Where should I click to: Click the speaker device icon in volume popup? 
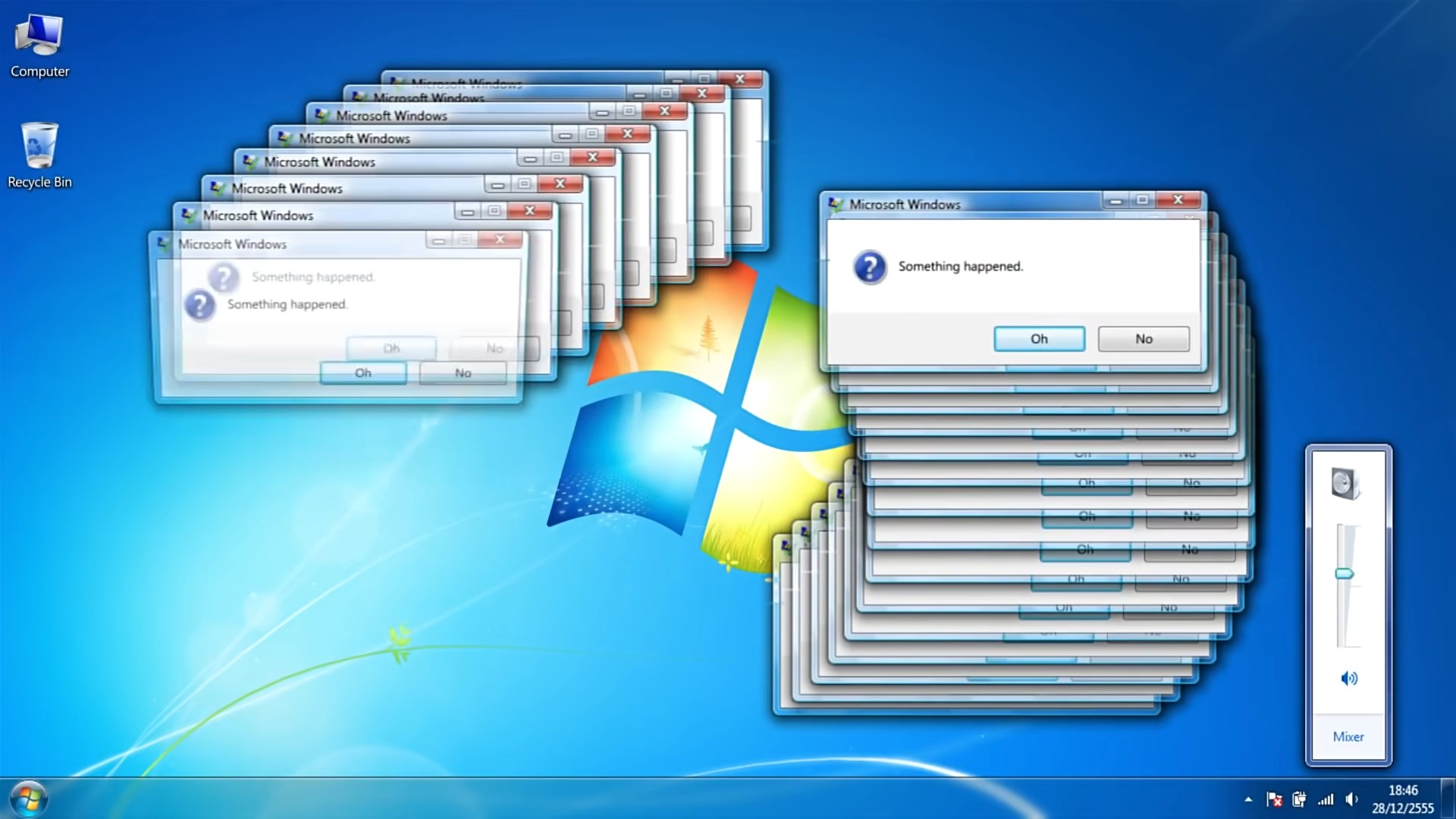point(1347,483)
